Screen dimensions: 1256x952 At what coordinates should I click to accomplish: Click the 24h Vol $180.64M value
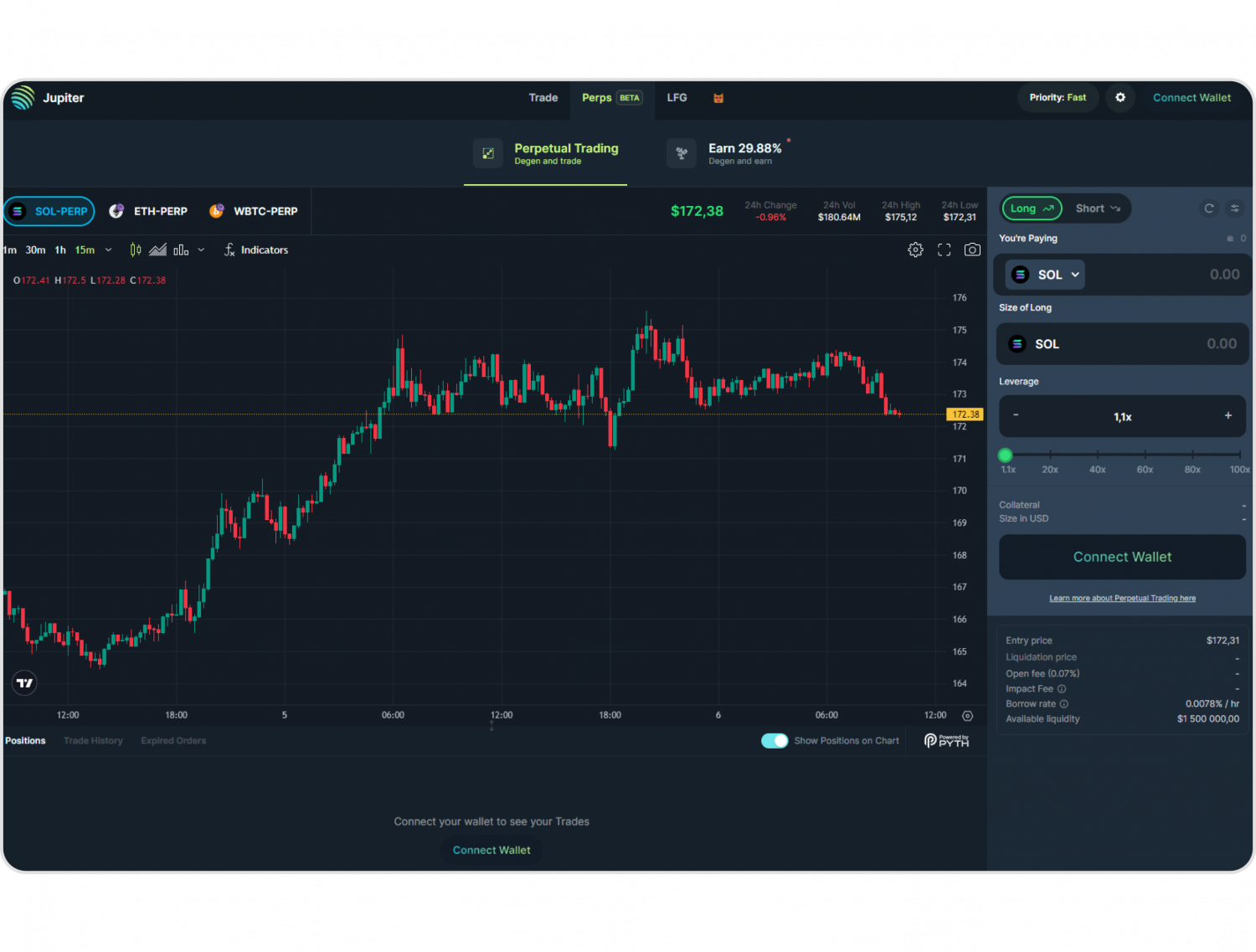(x=839, y=218)
